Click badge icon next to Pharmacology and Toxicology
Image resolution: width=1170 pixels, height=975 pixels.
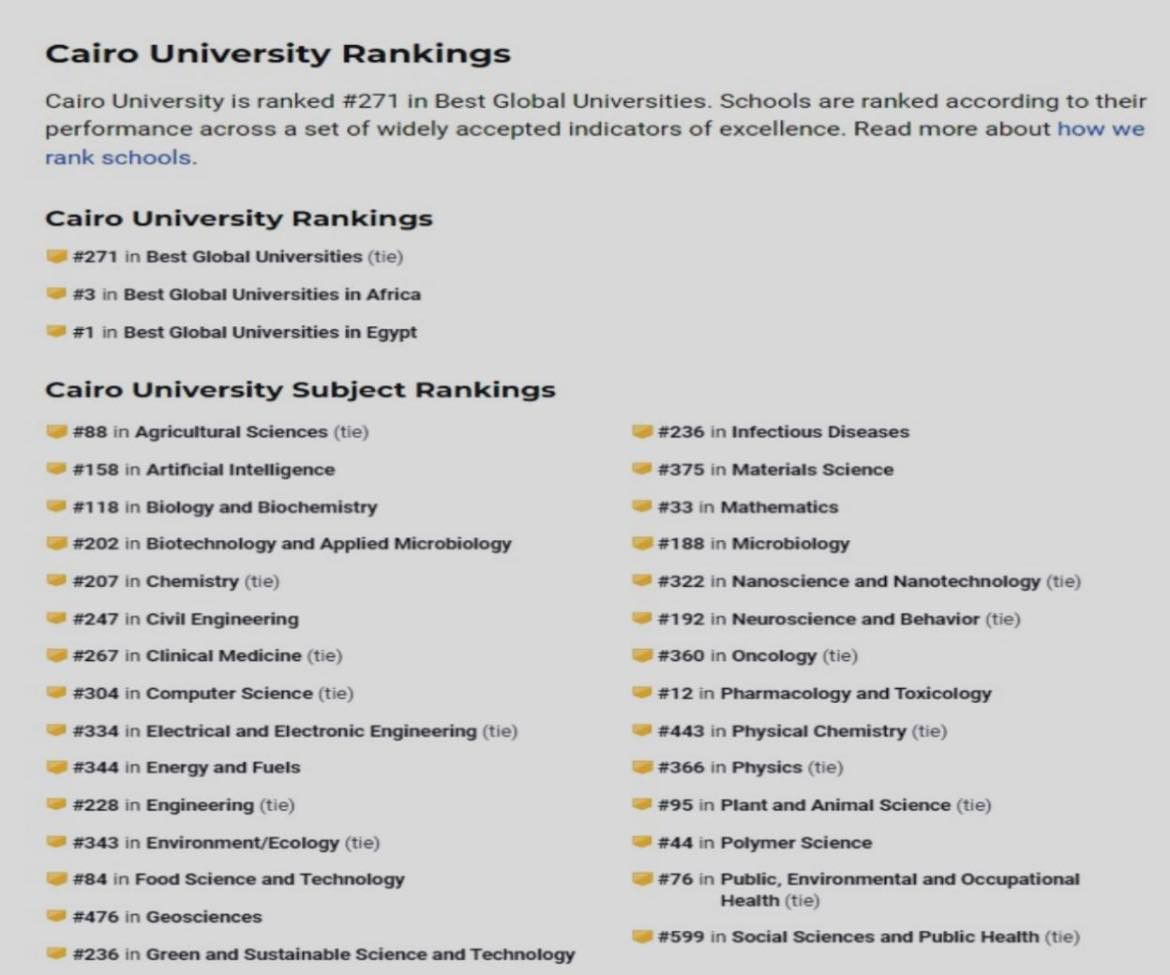point(642,693)
